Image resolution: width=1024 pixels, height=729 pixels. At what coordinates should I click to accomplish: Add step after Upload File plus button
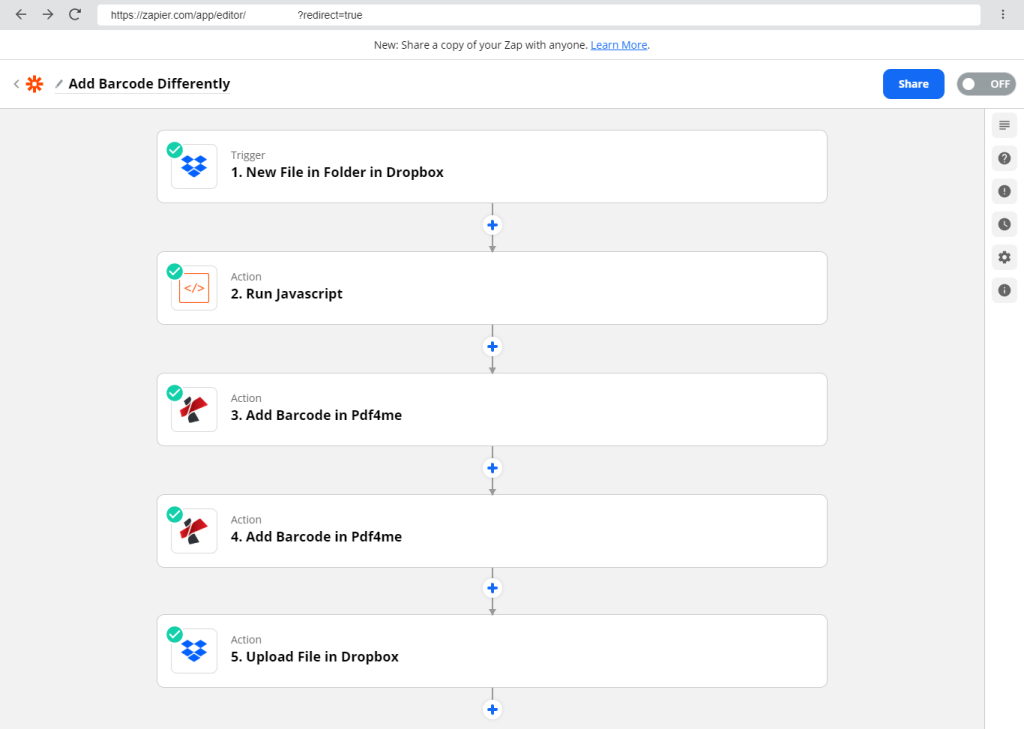pos(492,709)
